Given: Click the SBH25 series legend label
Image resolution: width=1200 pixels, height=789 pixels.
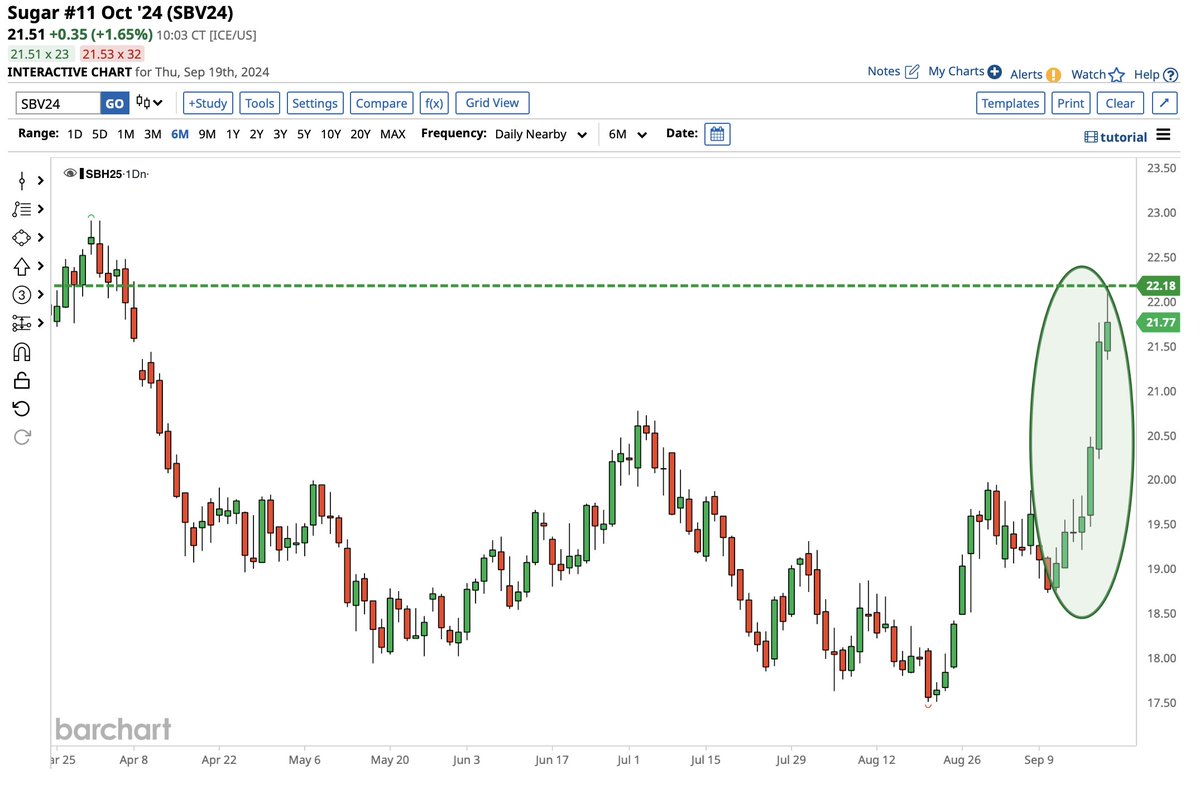Looking at the screenshot, I should pos(102,174).
